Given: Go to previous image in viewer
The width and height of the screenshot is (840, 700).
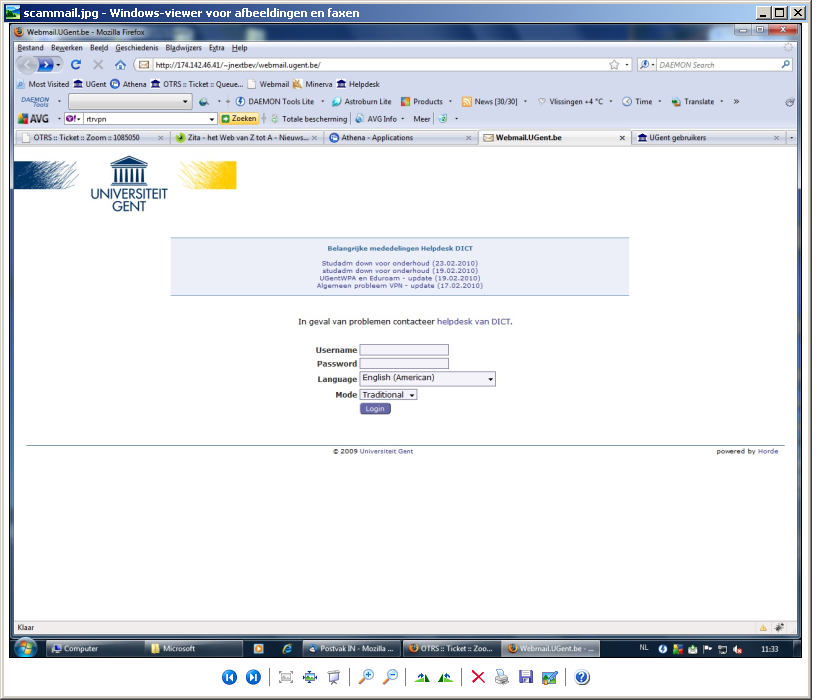Looking at the screenshot, I should (x=229, y=677).
